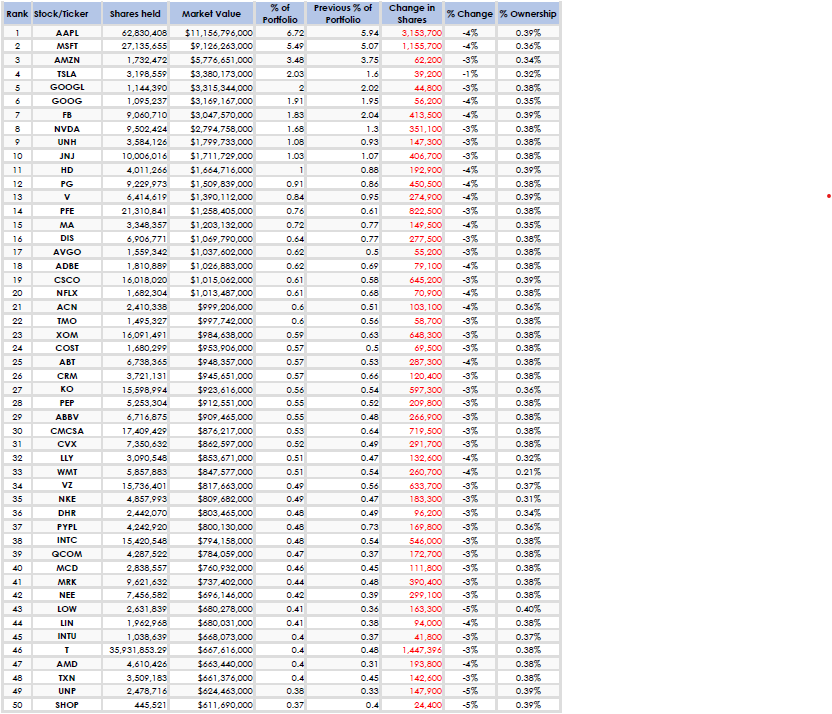This screenshot has height=714, width=832.
Task: Click the Rank column header
Action: [17, 14]
